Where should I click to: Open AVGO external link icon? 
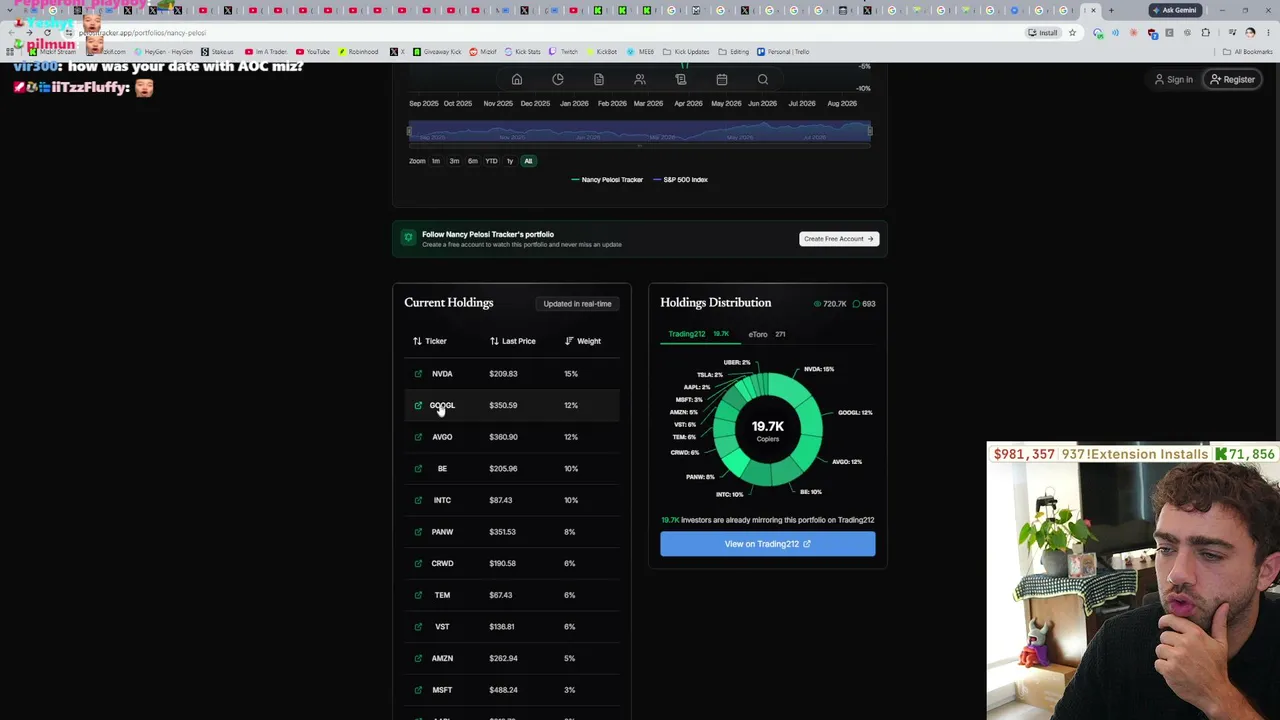click(x=418, y=437)
